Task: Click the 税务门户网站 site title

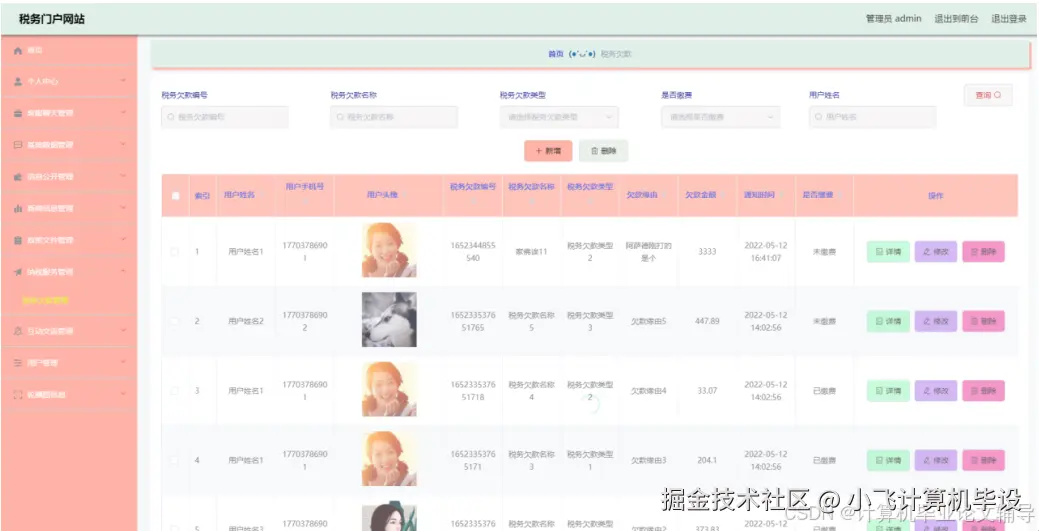Action: (x=52, y=19)
